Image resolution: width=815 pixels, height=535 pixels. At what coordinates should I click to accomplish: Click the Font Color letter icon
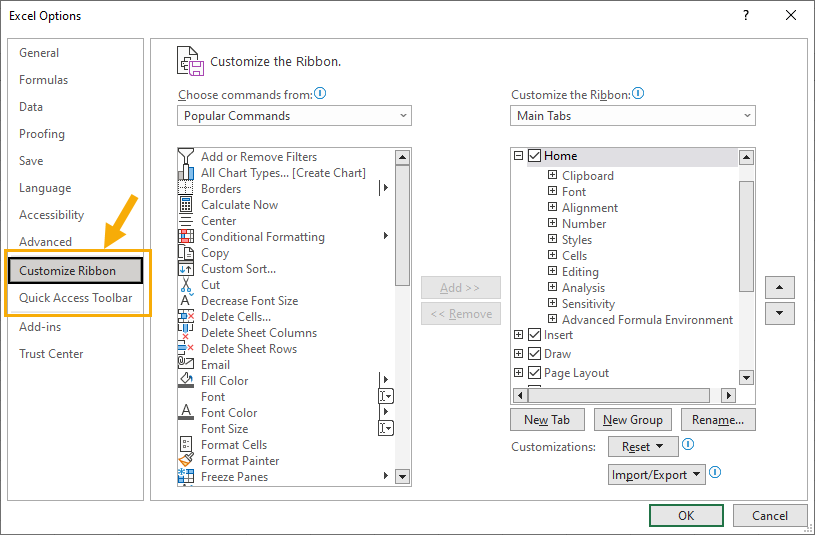(x=186, y=412)
